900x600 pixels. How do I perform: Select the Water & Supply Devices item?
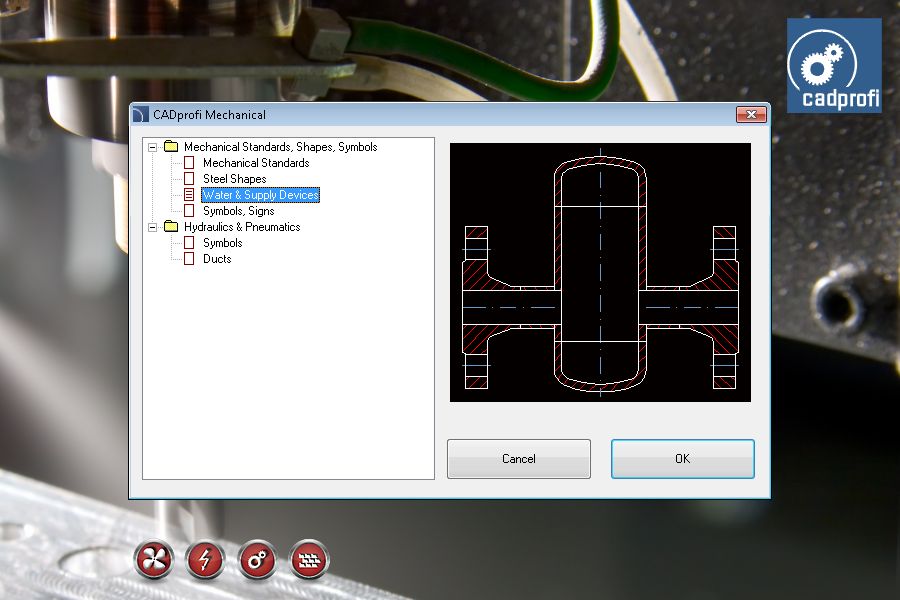(x=261, y=195)
